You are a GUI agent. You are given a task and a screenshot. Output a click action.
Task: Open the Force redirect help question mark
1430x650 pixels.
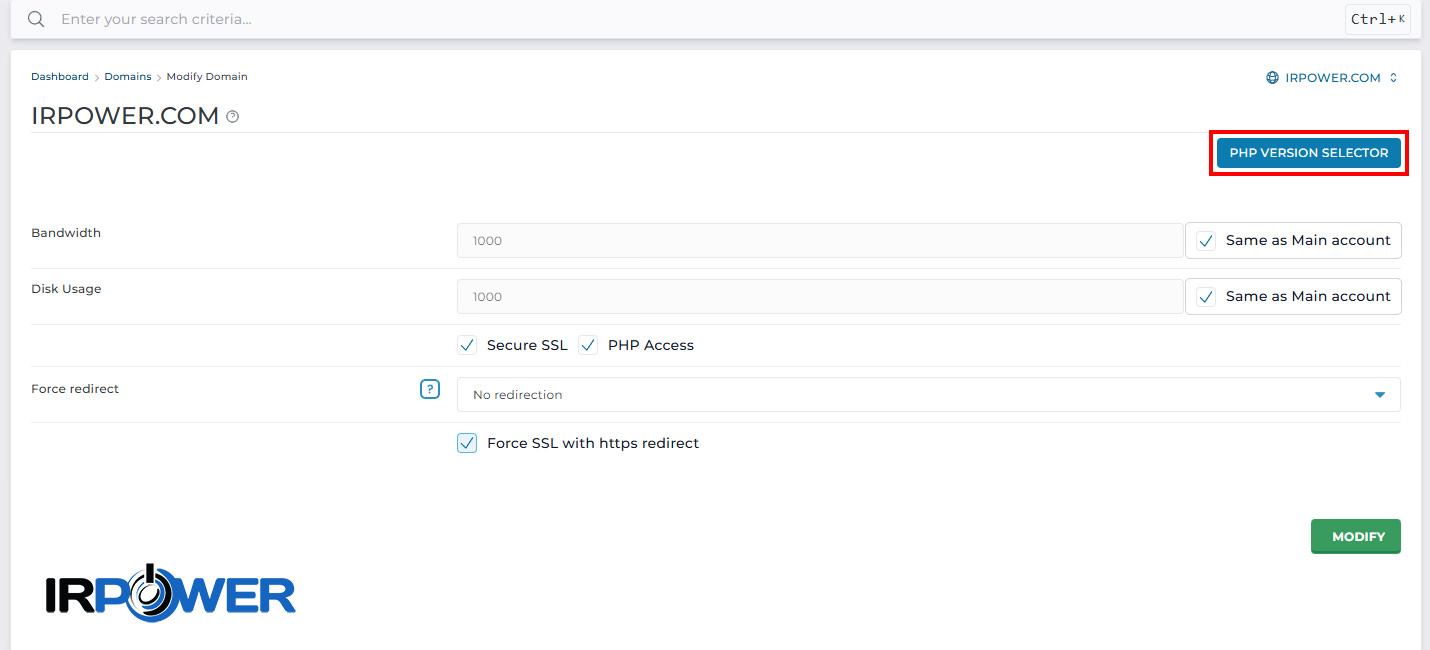point(430,389)
